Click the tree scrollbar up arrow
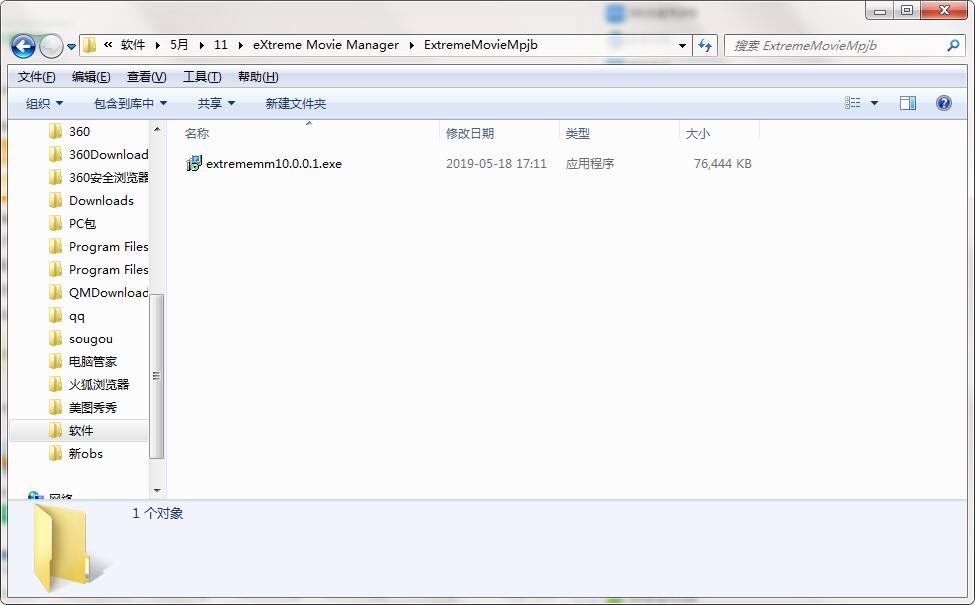Image resolution: width=975 pixels, height=605 pixels. (x=157, y=129)
